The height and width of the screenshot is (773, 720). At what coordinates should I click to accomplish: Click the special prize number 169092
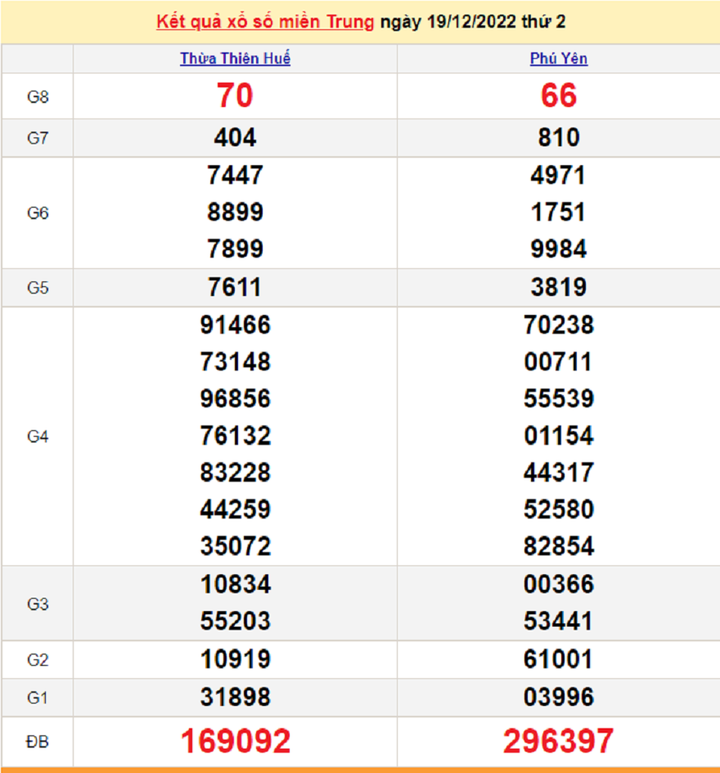(235, 741)
